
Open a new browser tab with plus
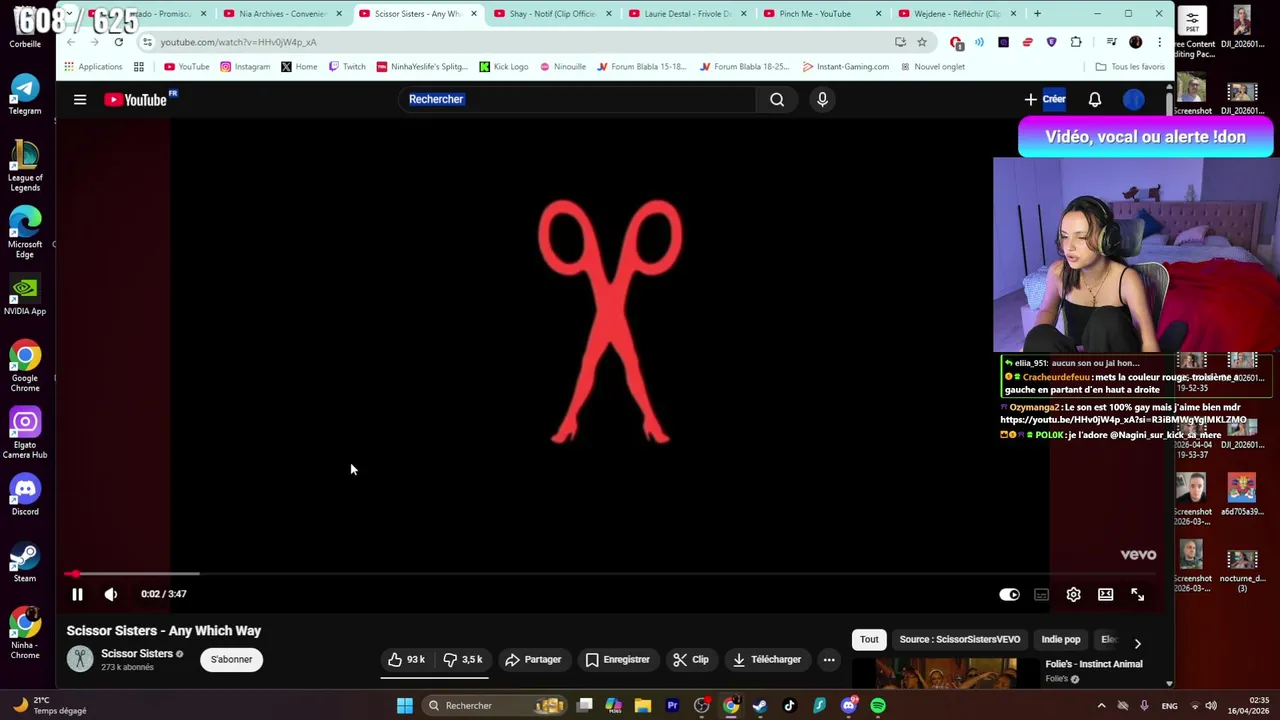pos(1037,14)
